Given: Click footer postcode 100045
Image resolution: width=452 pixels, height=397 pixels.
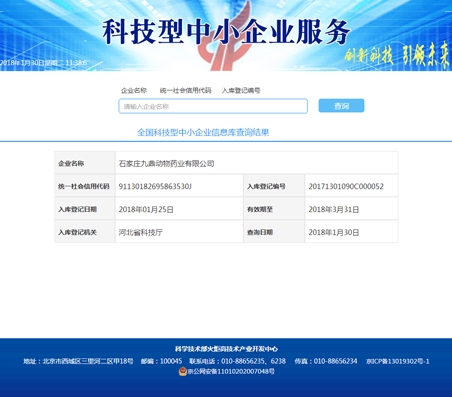Looking at the screenshot, I should [171, 361].
